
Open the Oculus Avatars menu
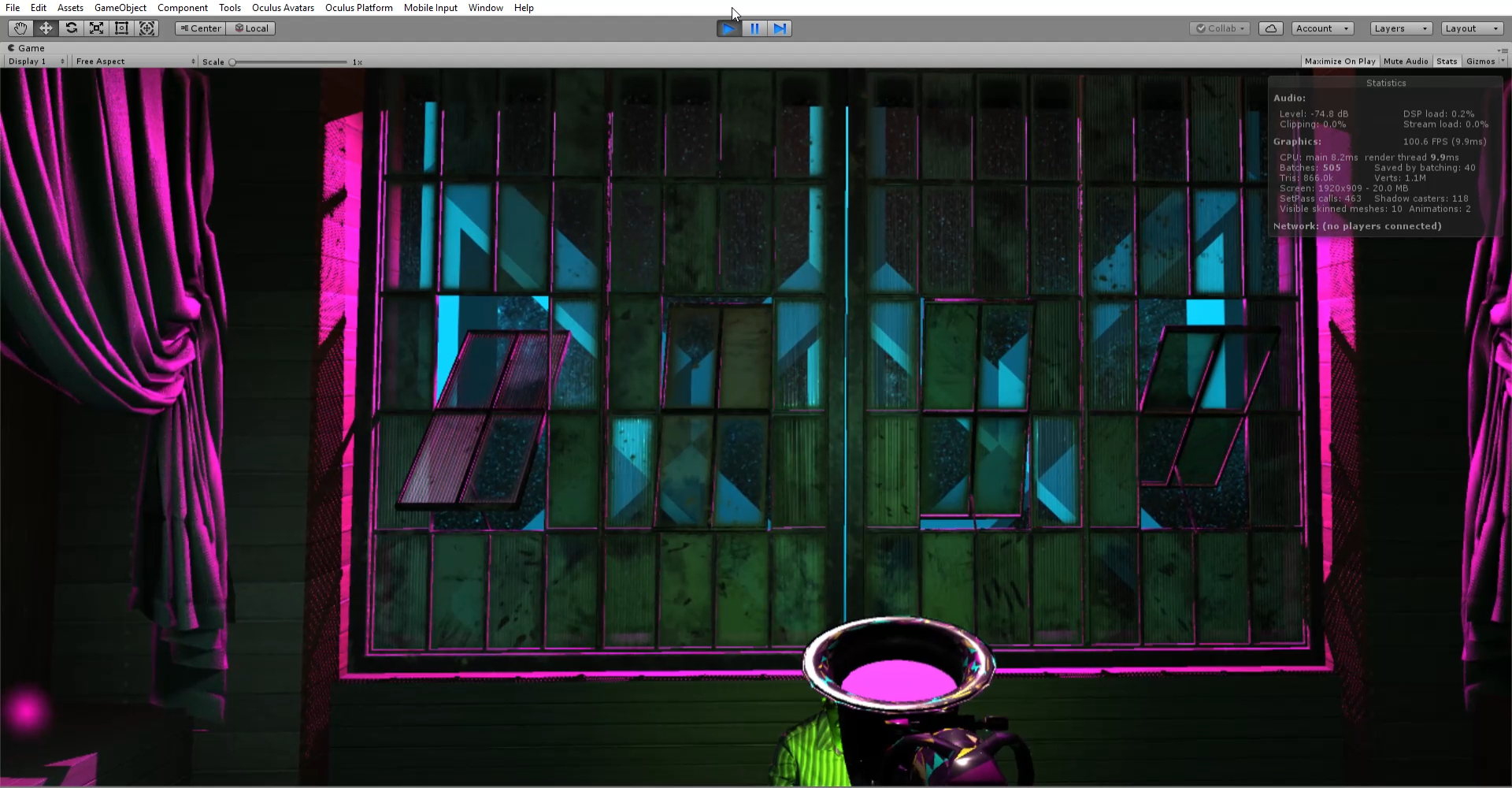[283, 8]
